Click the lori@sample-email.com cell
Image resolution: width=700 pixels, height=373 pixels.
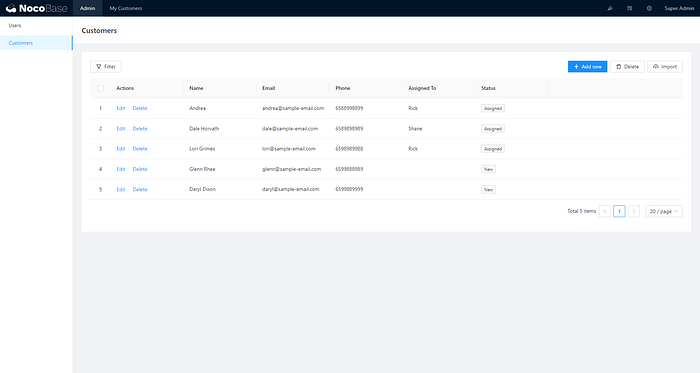(x=288, y=149)
